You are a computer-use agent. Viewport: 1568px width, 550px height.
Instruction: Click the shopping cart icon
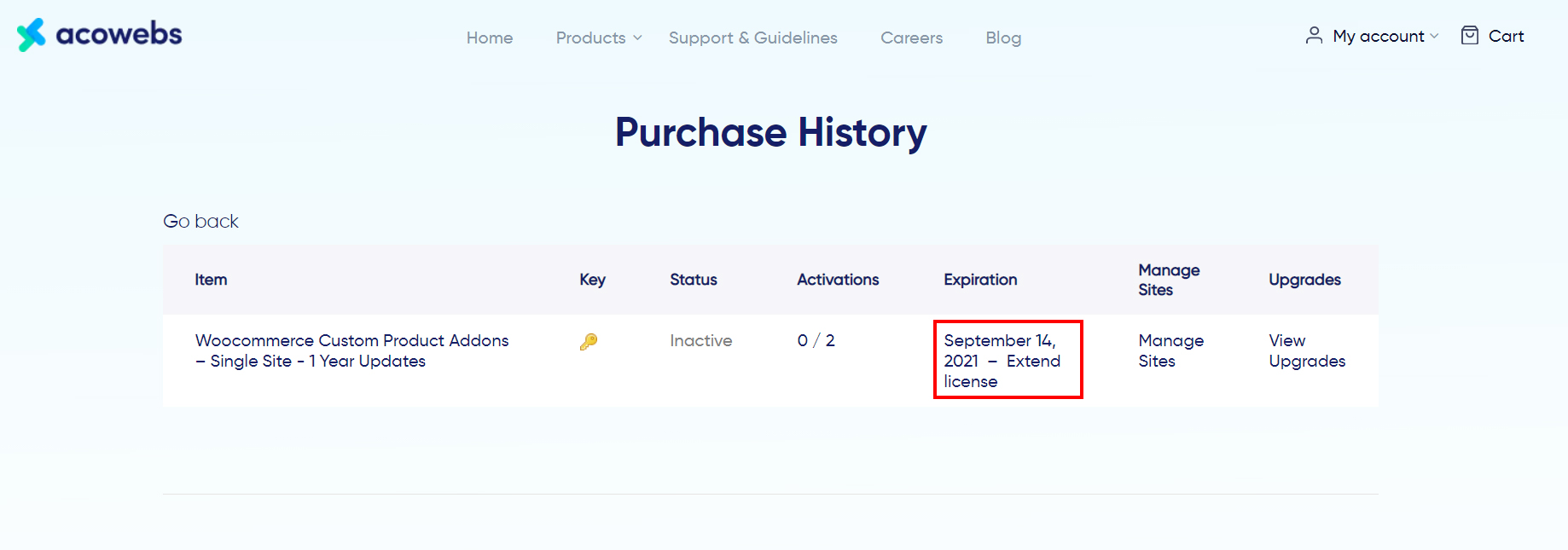(1469, 35)
